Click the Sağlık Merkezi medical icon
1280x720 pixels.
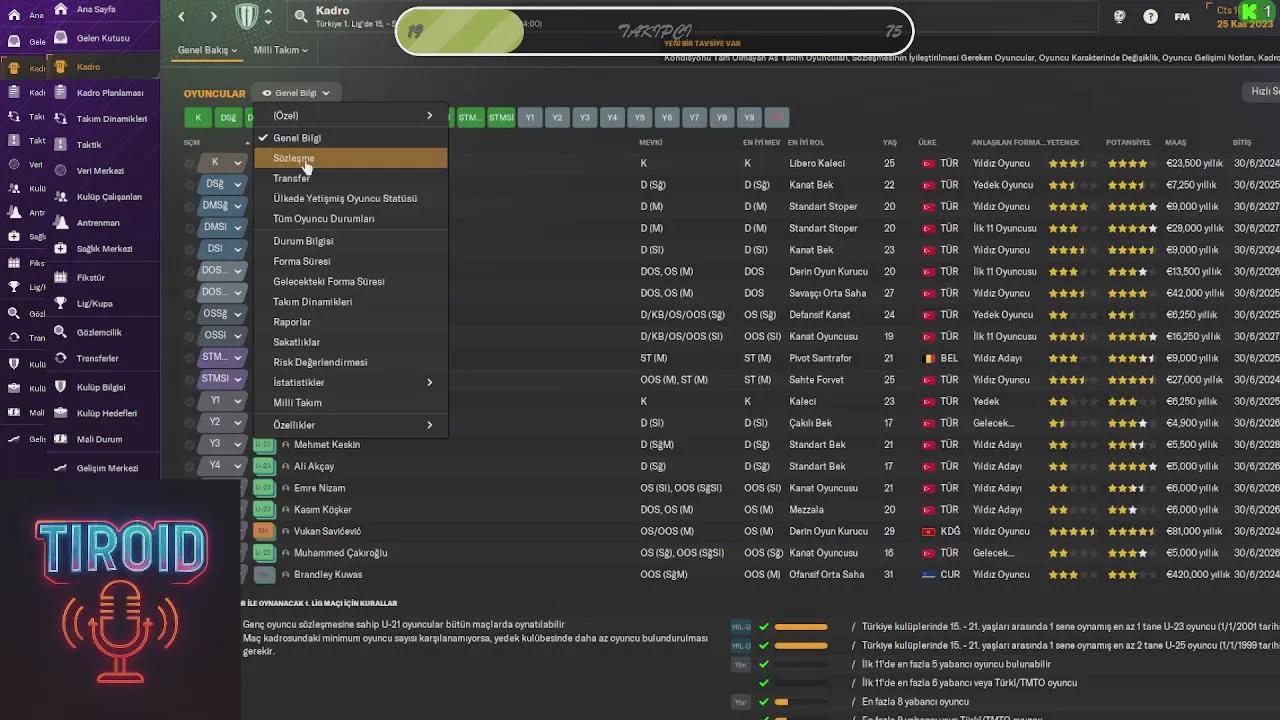click(x=60, y=249)
